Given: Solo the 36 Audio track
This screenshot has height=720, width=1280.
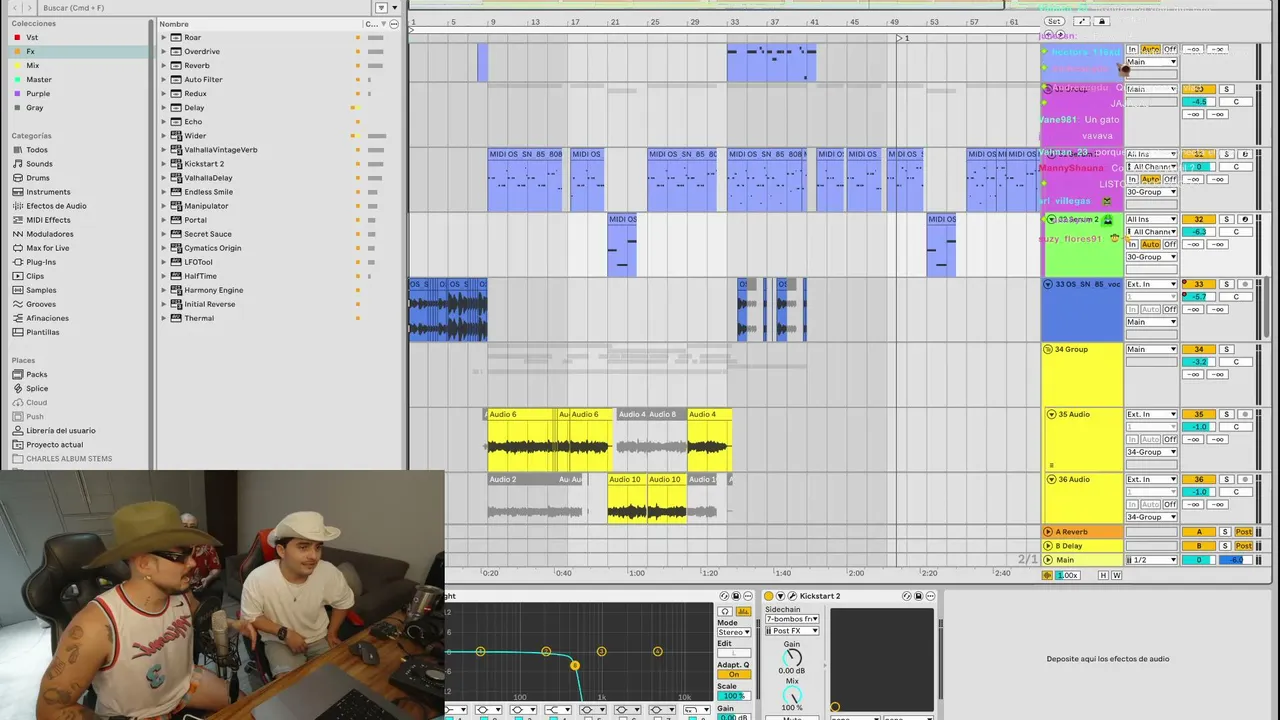Looking at the screenshot, I should tap(1227, 479).
